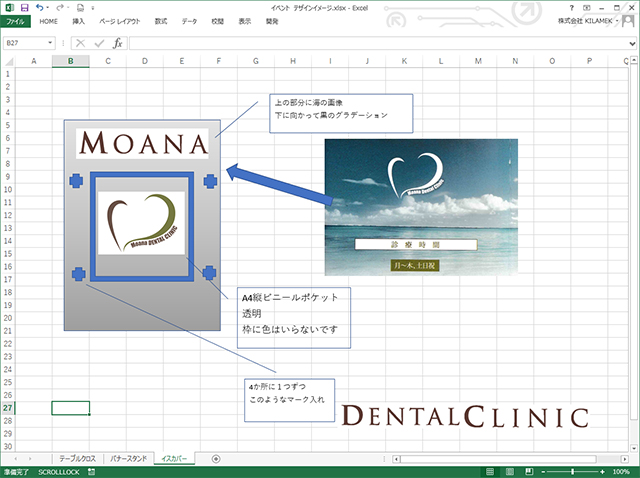Select the bottom-right blue cross shape
This screenshot has height=478, width=640.
(209, 273)
